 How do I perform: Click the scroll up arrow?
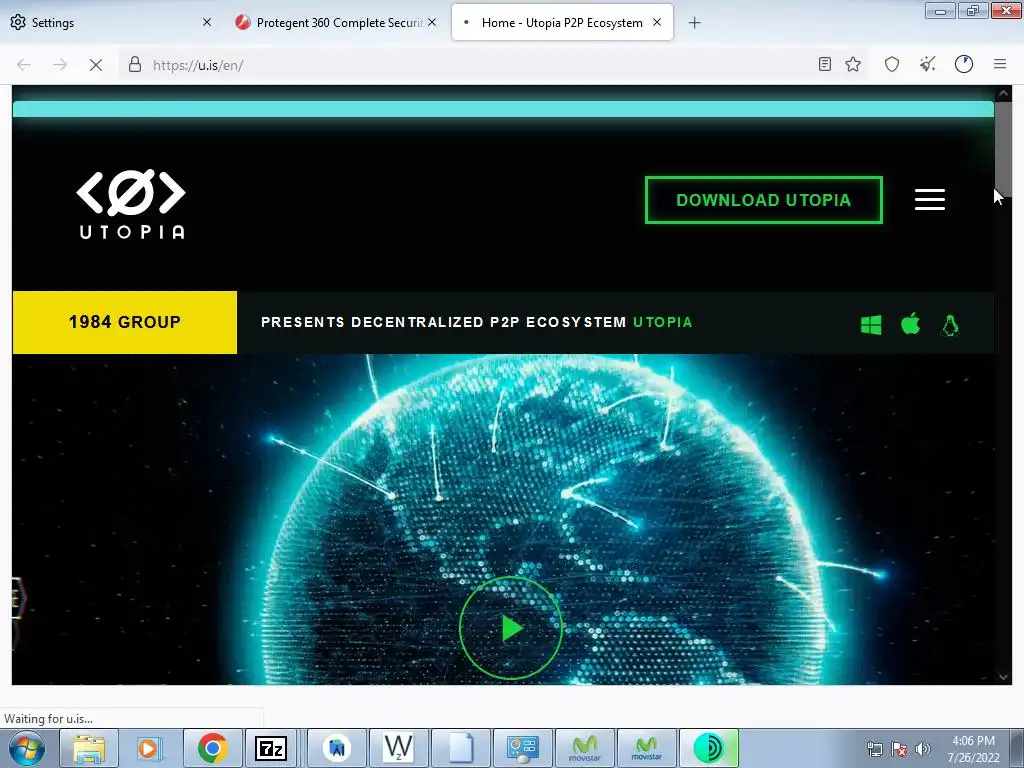pyautogui.click(x=1004, y=93)
